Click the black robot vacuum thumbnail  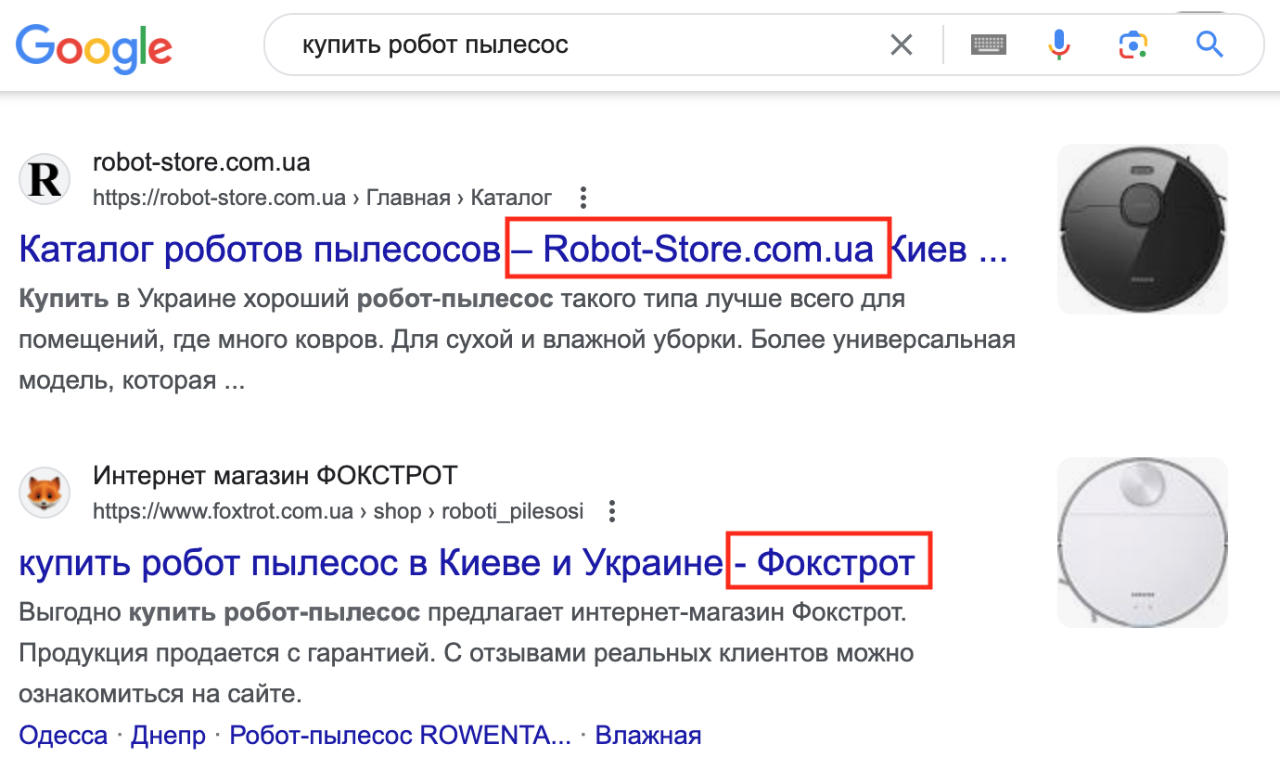[1142, 229]
